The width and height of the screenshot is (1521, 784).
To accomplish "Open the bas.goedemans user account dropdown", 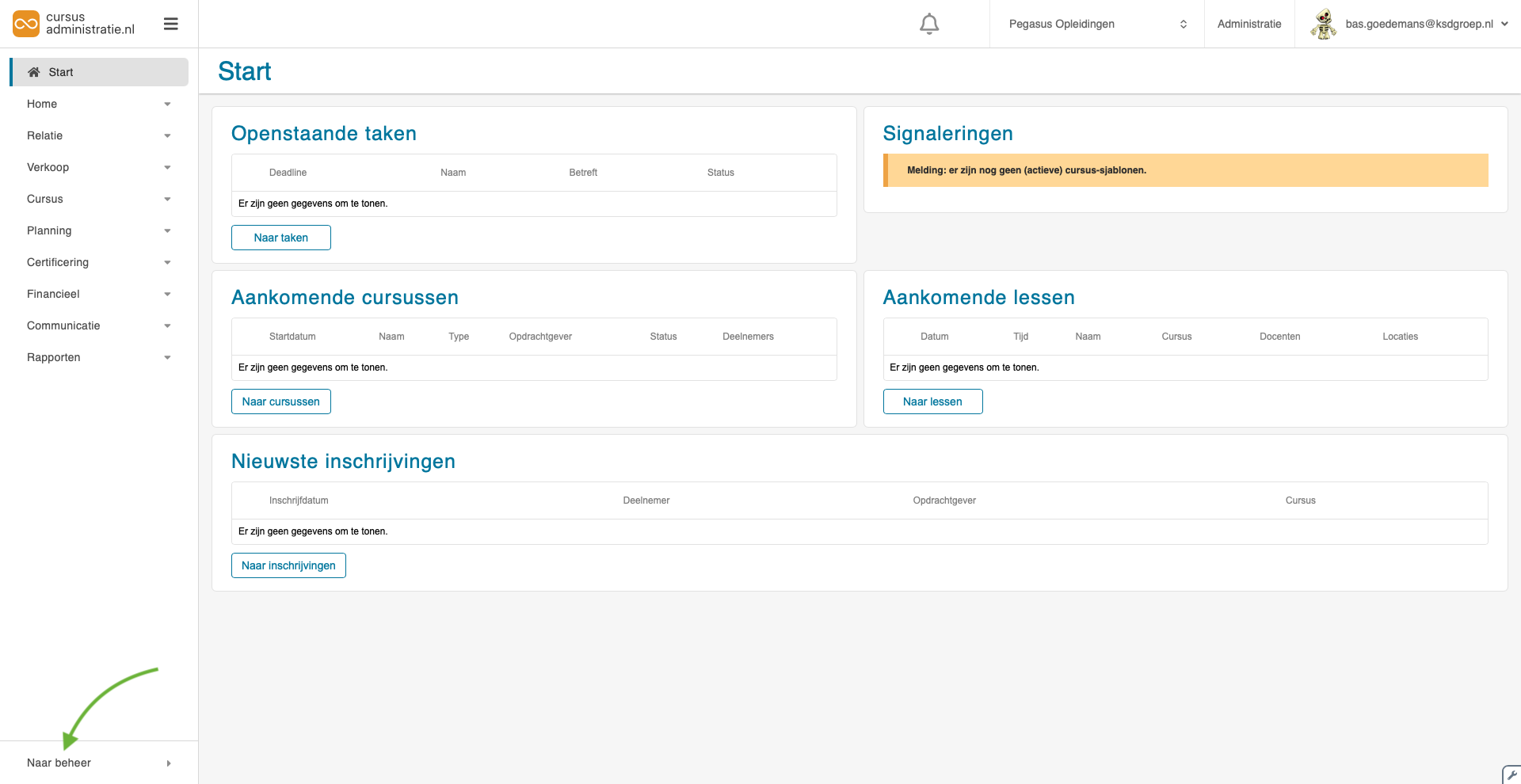I will pos(1426,24).
